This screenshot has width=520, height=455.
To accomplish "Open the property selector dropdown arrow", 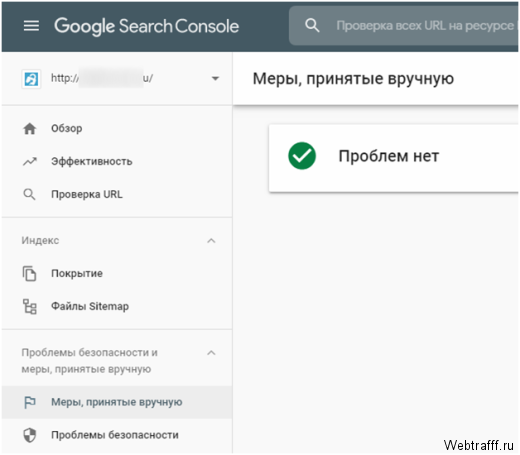I will pyautogui.click(x=215, y=79).
